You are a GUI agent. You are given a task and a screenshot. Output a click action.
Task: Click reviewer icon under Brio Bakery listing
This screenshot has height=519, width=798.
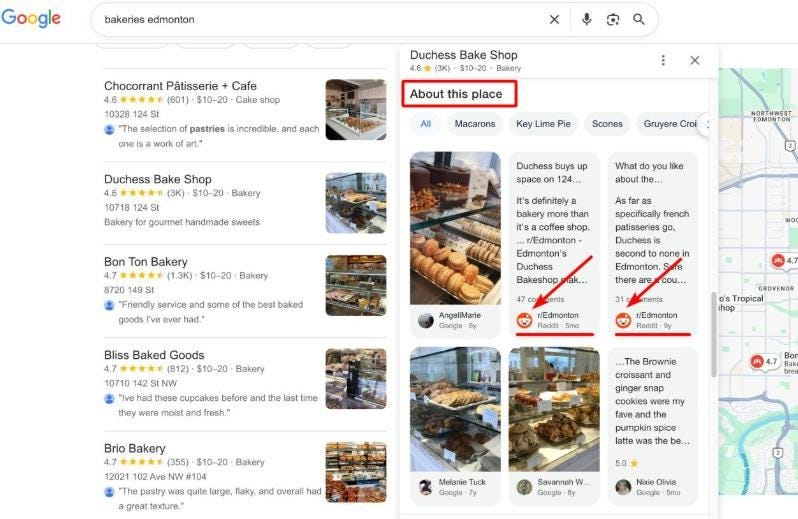click(109, 492)
